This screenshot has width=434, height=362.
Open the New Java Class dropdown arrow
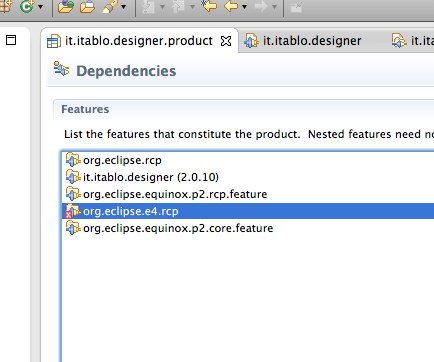pyautogui.click(x=41, y=7)
